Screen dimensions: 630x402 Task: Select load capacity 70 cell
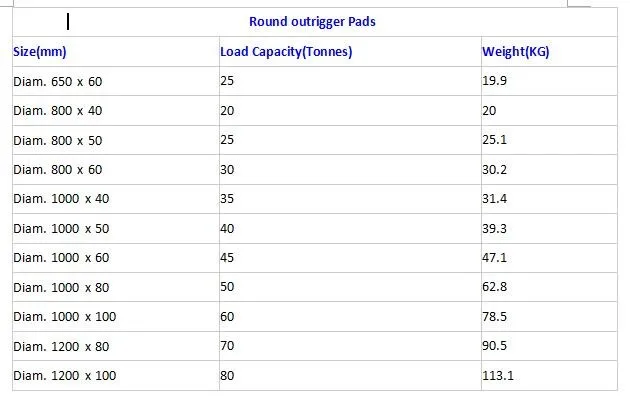[227, 347]
